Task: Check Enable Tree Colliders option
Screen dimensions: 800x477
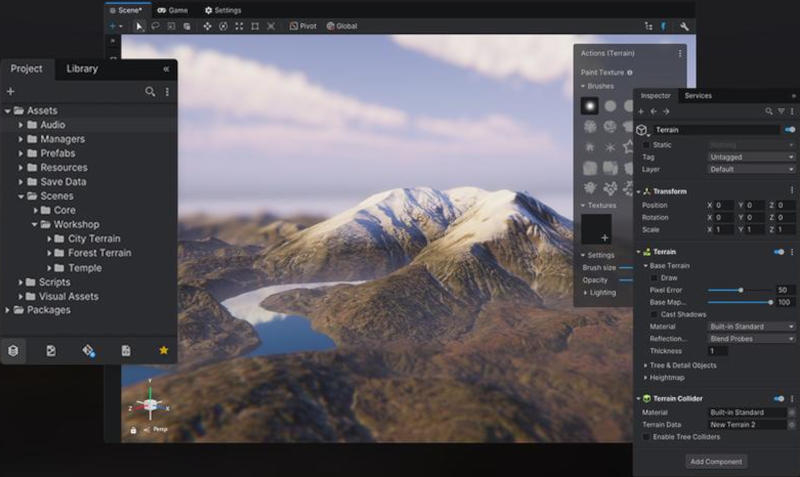Action: coord(646,437)
